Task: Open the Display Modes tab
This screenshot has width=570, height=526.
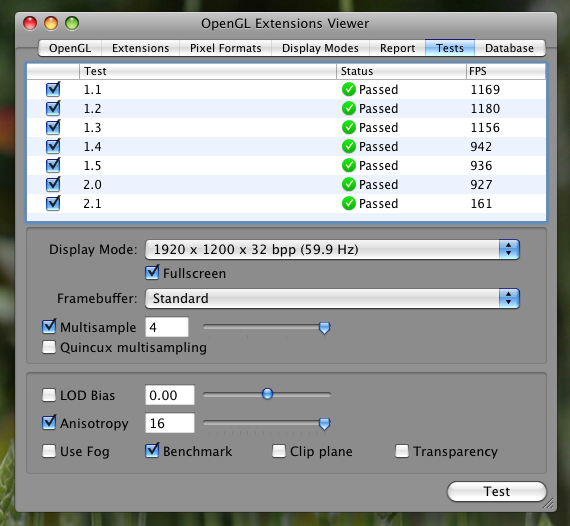Action: [320, 48]
